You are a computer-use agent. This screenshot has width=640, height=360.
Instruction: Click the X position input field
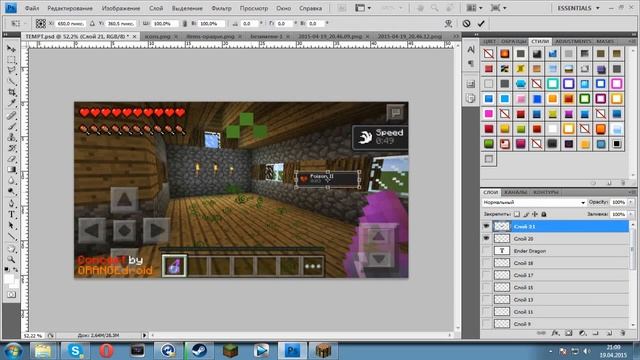[x=71, y=24]
